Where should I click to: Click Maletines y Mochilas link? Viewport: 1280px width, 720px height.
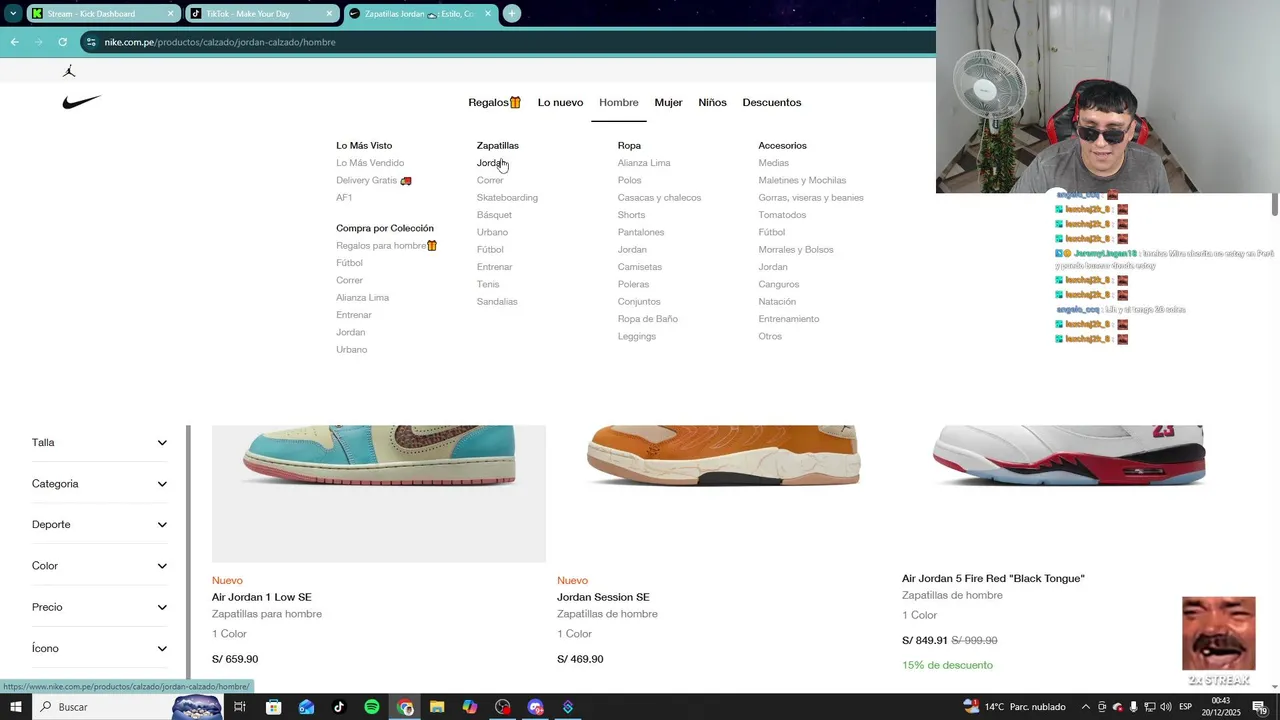click(802, 180)
